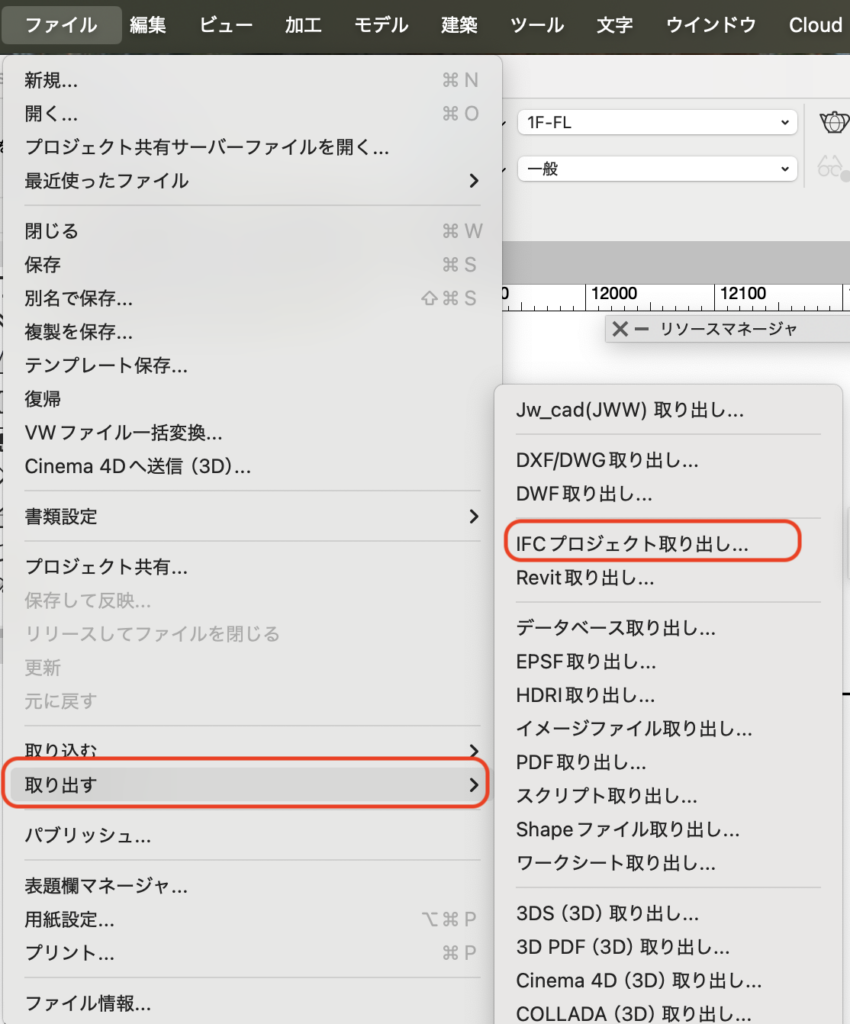Expand the 取り込む submenu
Screen dimensions: 850x1024
[250, 750]
